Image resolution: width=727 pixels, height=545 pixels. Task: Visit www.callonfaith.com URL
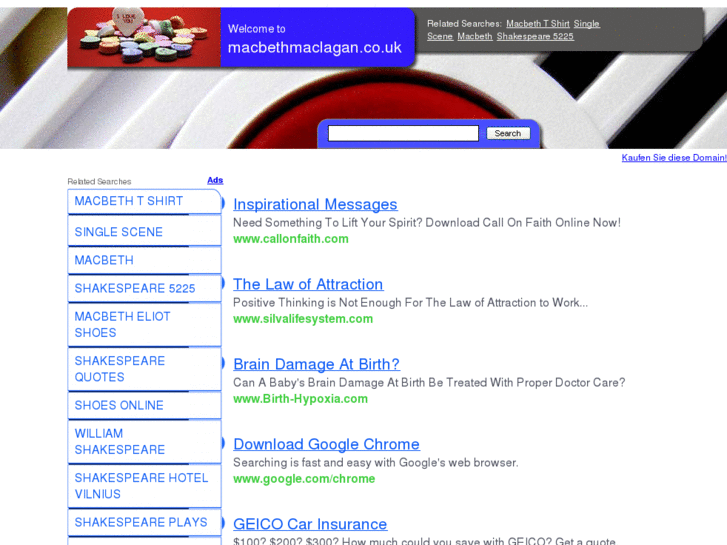pos(291,239)
